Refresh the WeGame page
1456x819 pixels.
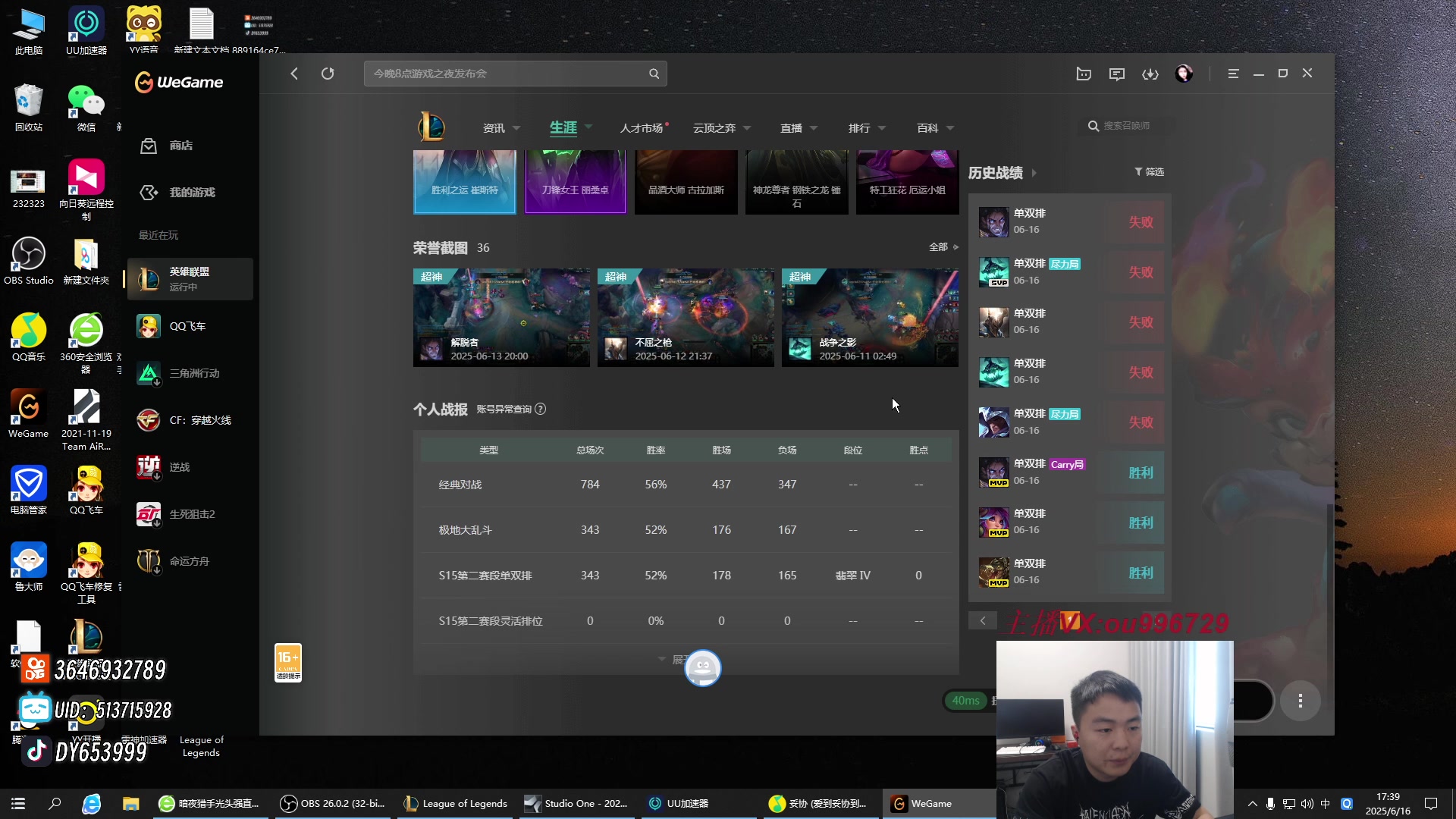pos(328,74)
